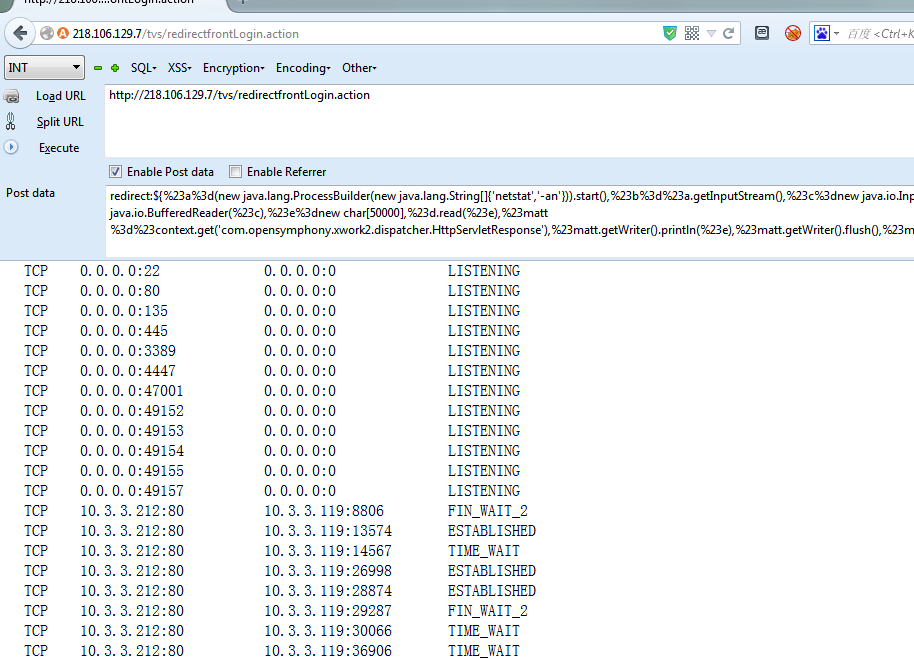Click the Split URL button label

coord(60,122)
